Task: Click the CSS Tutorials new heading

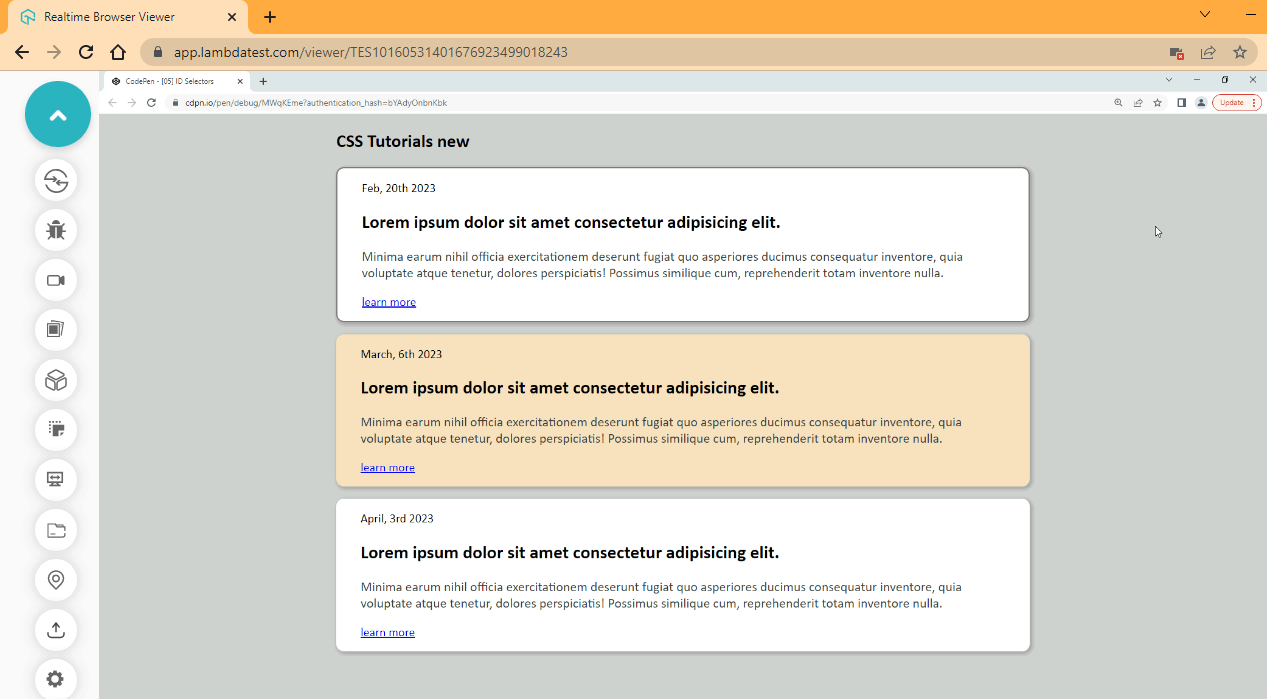Action: (x=403, y=142)
